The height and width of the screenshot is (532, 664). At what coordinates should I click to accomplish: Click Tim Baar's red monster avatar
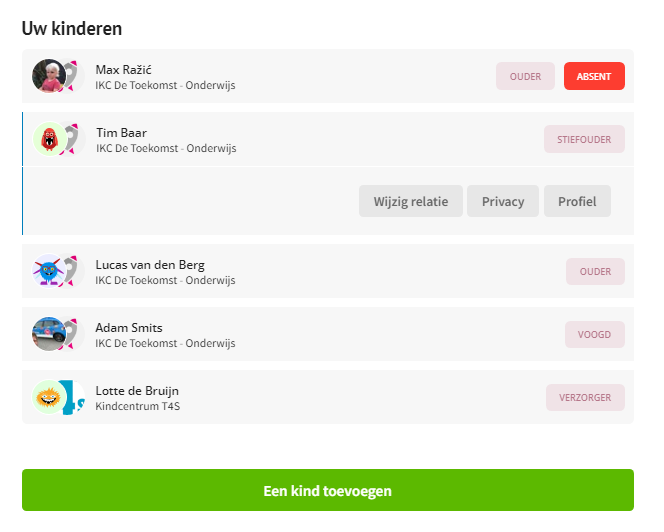coord(50,139)
